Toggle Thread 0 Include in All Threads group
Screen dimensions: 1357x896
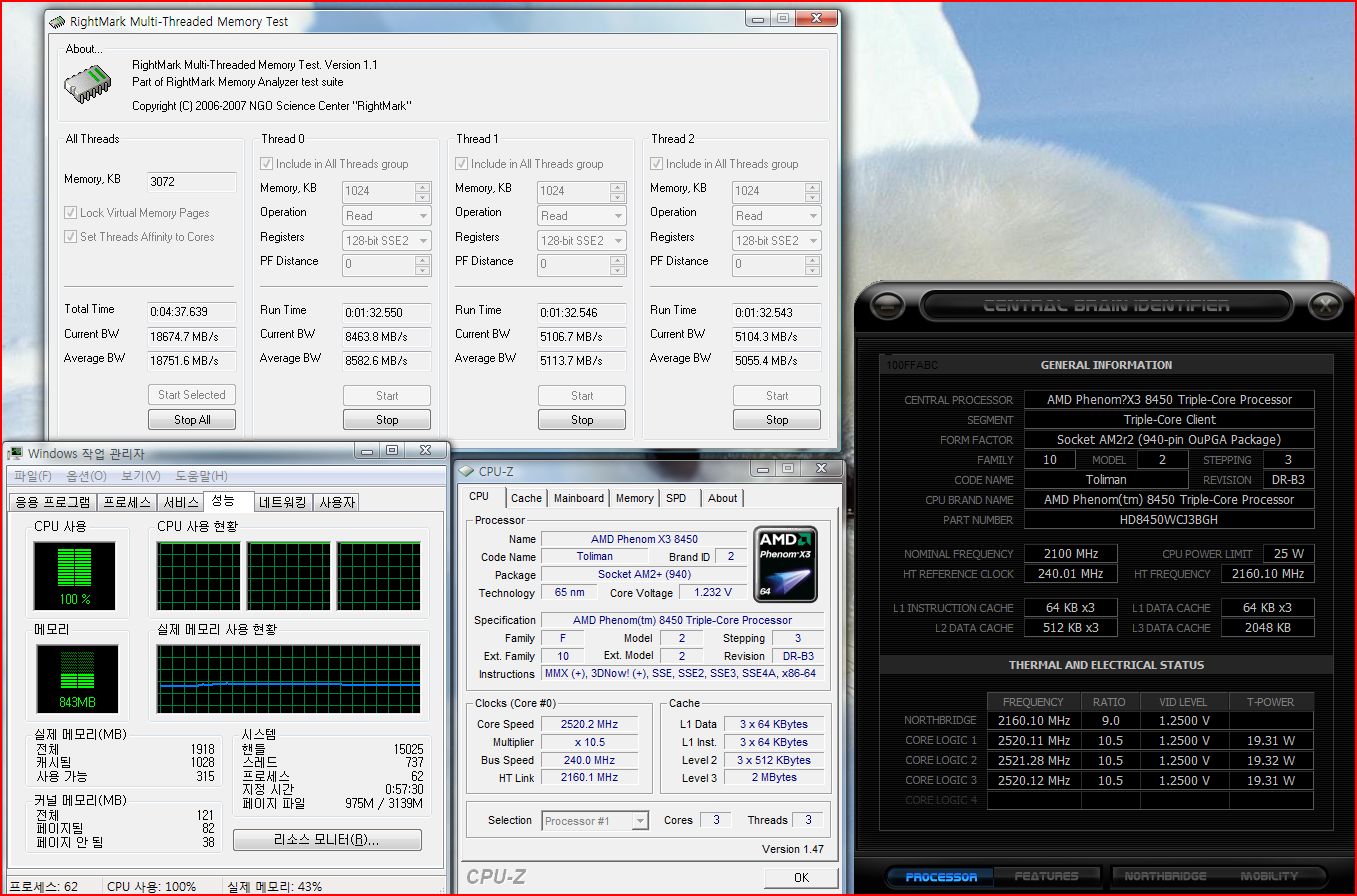pos(267,164)
